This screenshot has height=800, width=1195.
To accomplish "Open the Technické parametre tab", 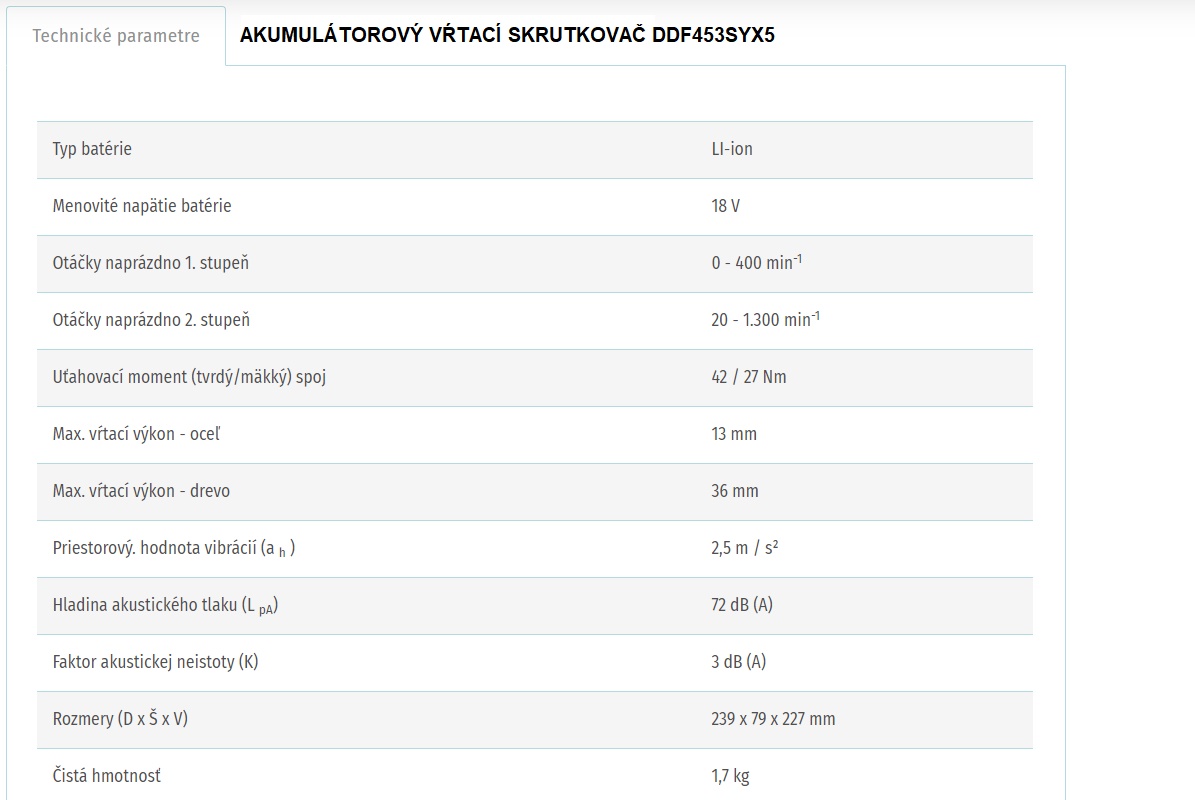I will click(x=116, y=36).
